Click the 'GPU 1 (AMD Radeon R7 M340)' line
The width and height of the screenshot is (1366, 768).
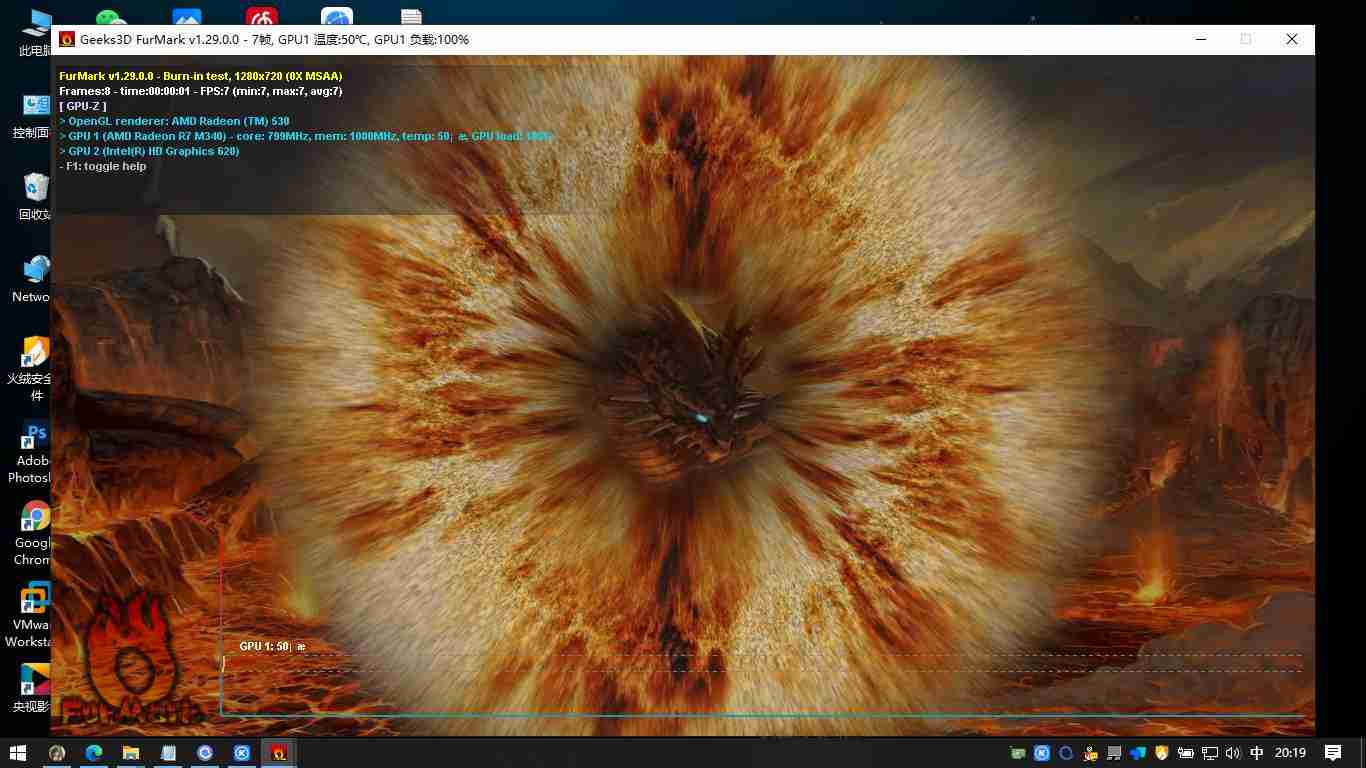pos(305,136)
